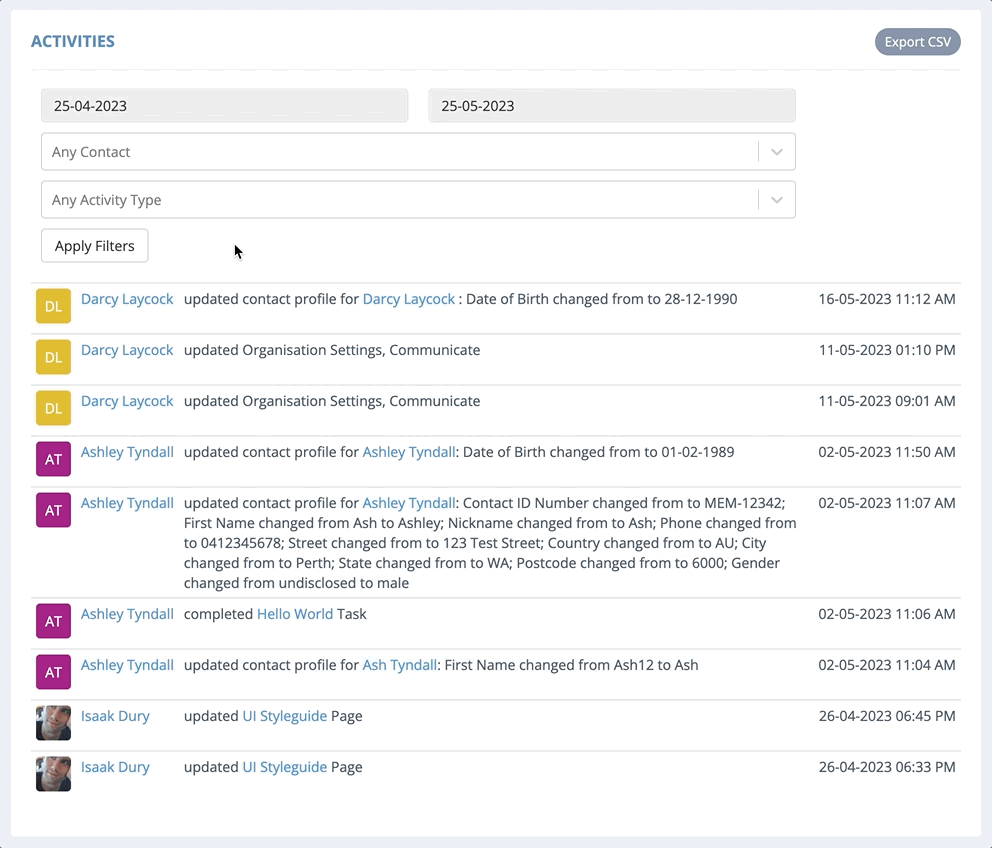Click the AT avatar beside the Hello World task
The width and height of the screenshot is (992, 848).
click(53, 621)
